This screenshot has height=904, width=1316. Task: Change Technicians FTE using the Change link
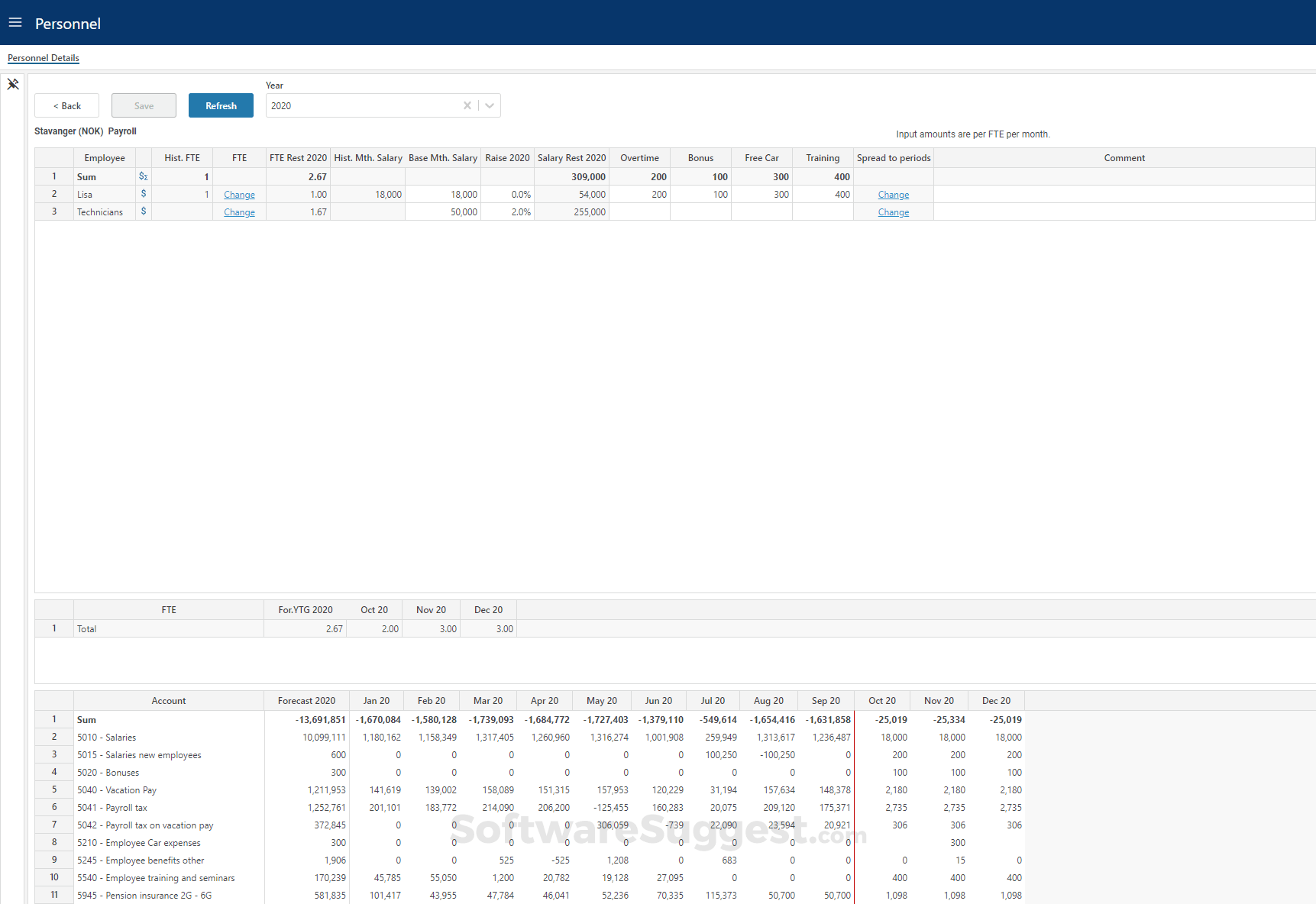coord(239,211)
